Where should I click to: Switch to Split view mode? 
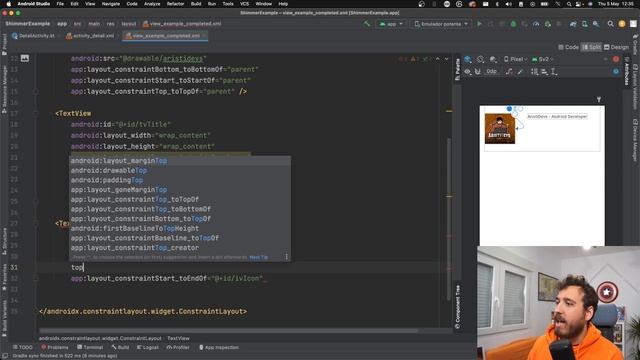click(x=591, y=47)
